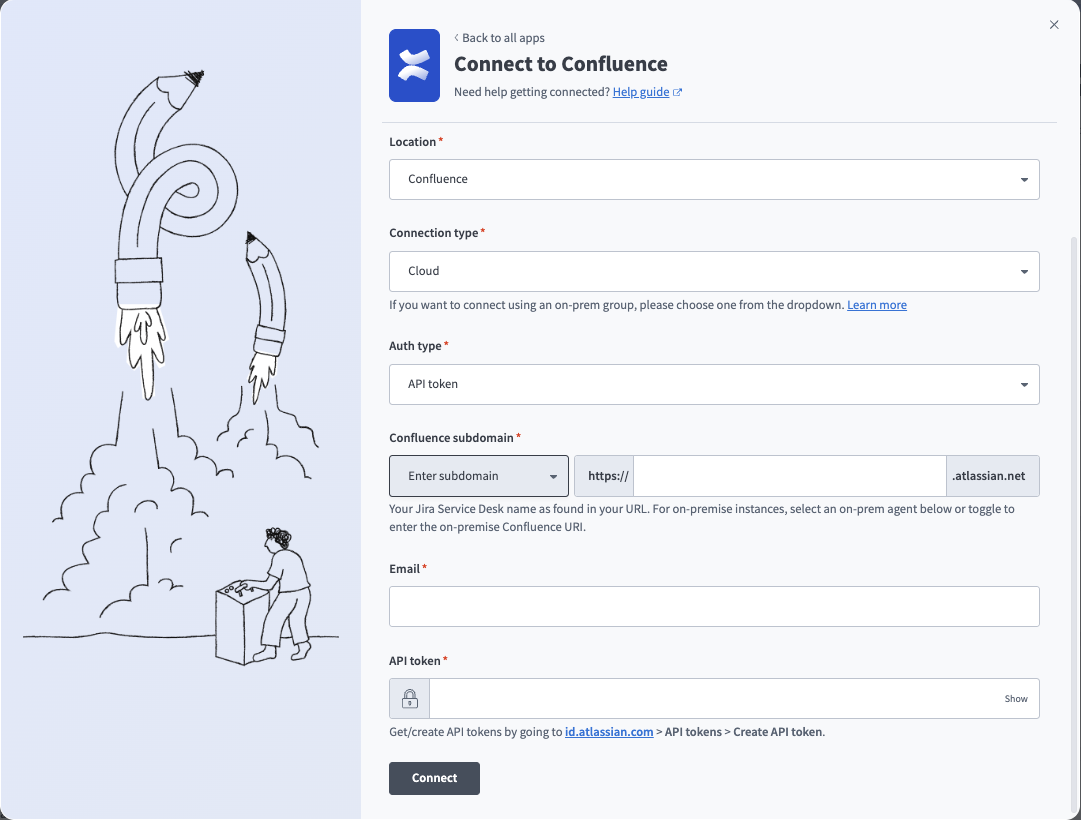Click 'Learn more' about on-prem groups

pos(876,304)
